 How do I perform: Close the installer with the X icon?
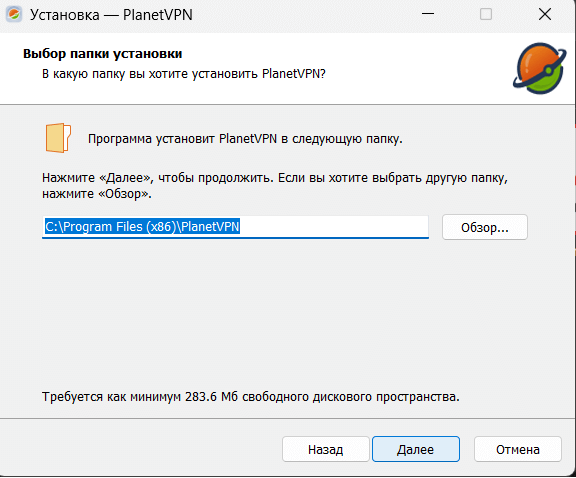click(545, 14)
